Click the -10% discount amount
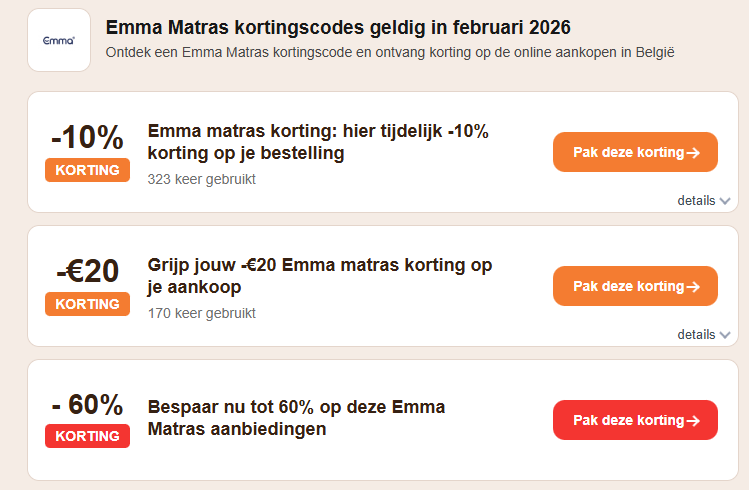The height and width of the screenshot is (490, 749). (x=87, y=136)
